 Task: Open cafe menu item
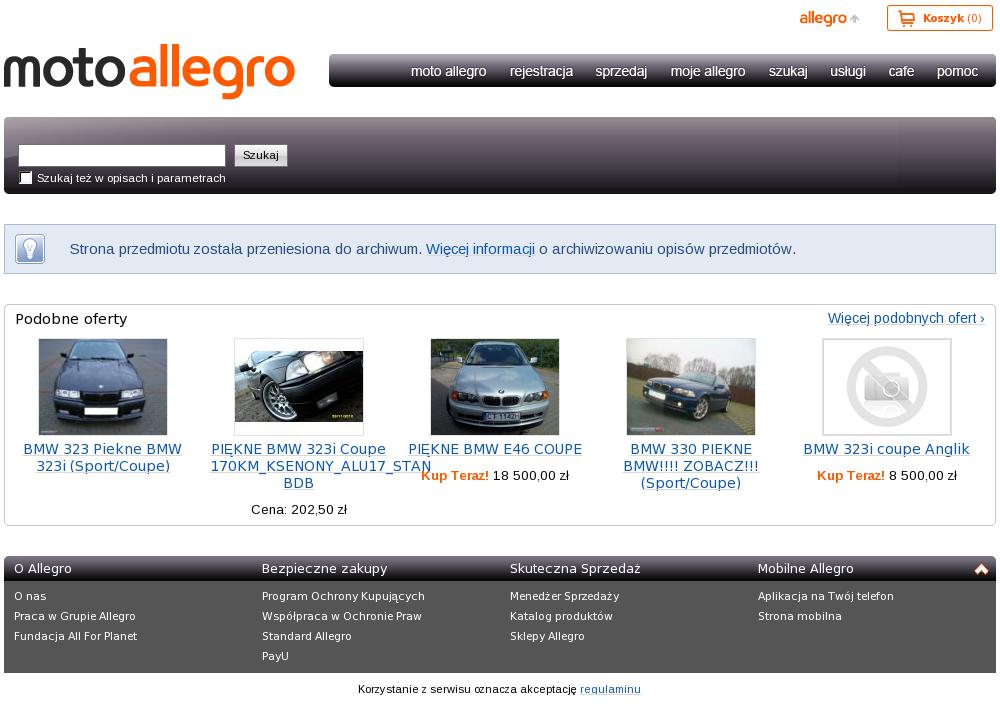pyautogui.click(x=901, y=71)
